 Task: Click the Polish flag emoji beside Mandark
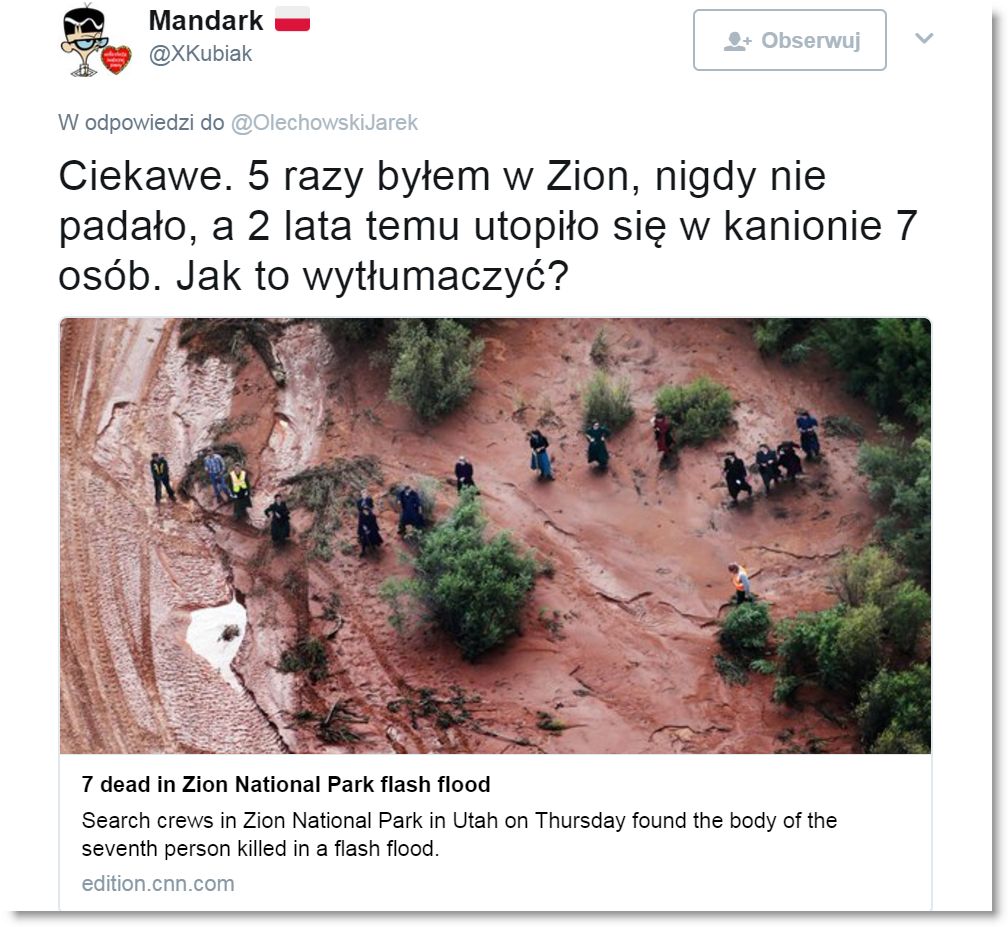click(292, 20)
